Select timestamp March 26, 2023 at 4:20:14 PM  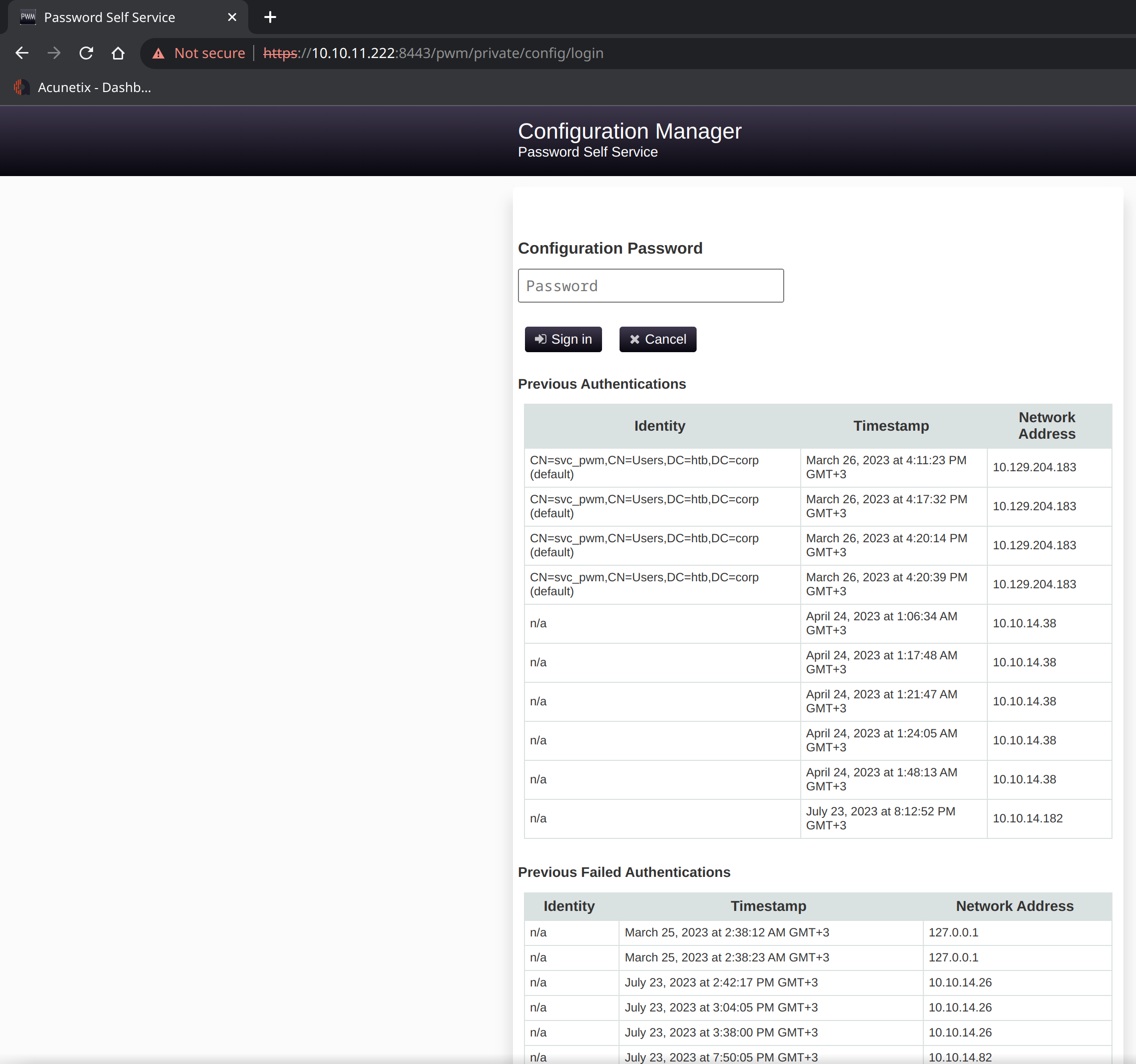pos(886,545)
